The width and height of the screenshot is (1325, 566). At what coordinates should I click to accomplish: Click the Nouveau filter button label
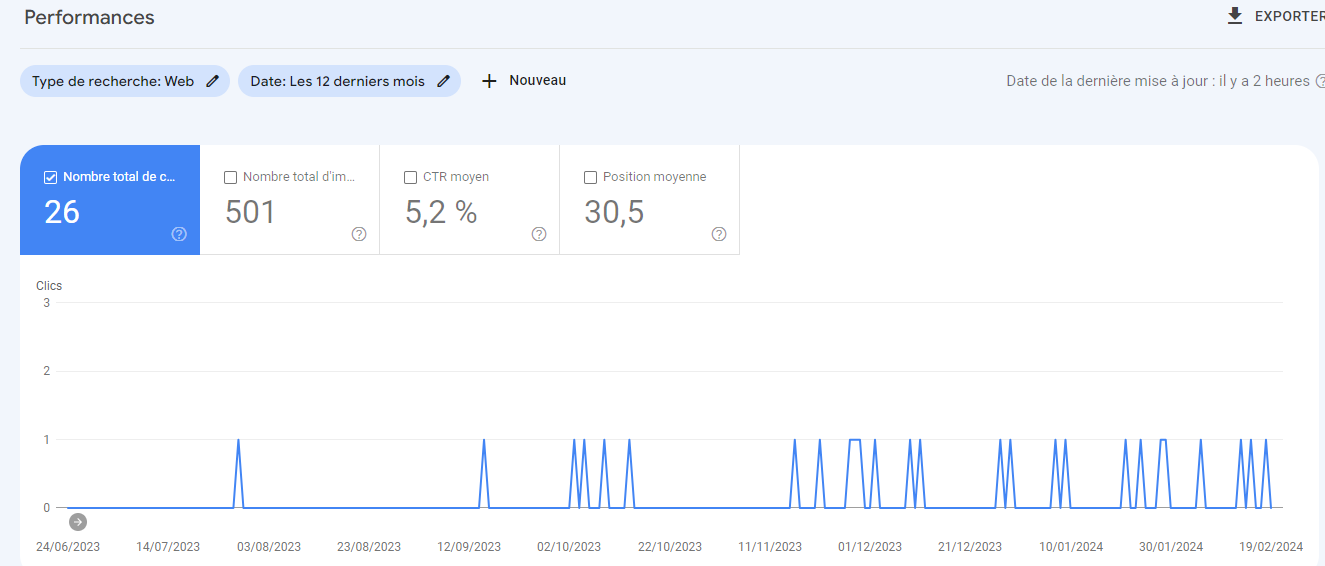click(x=537, y=80)
